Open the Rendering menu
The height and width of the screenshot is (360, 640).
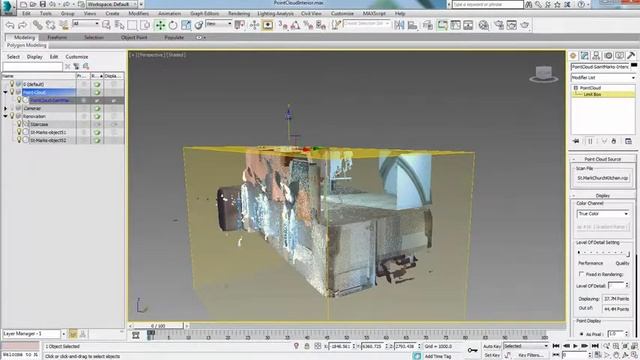239,13
